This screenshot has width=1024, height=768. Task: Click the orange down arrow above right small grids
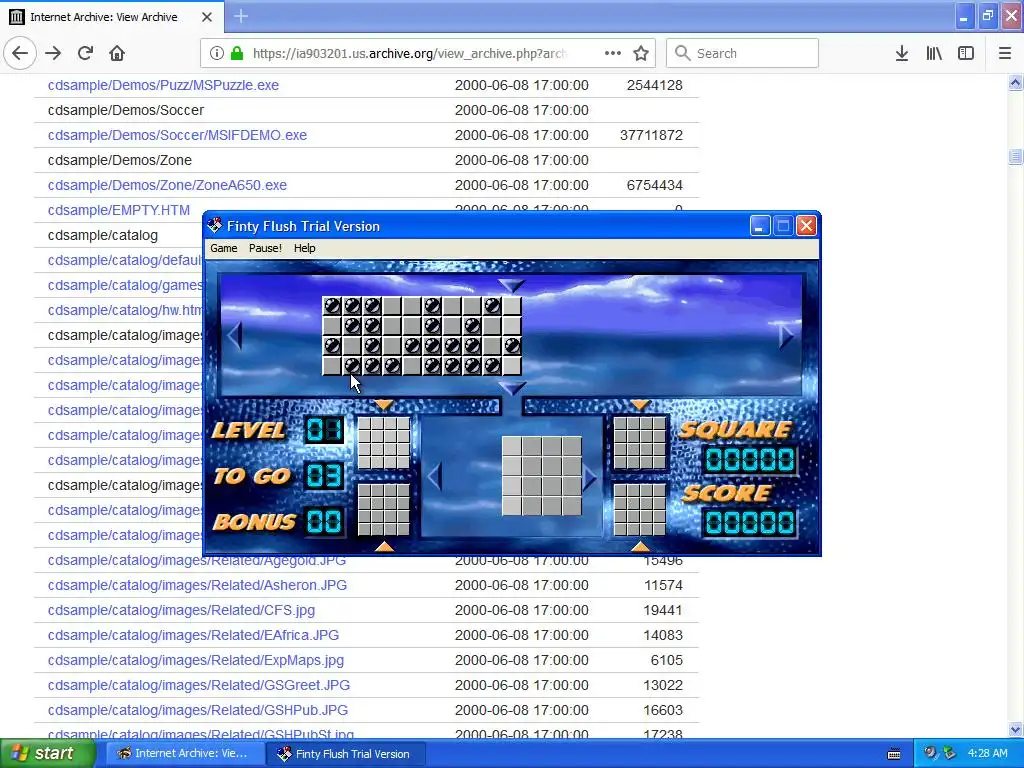(x=640, y=405)
